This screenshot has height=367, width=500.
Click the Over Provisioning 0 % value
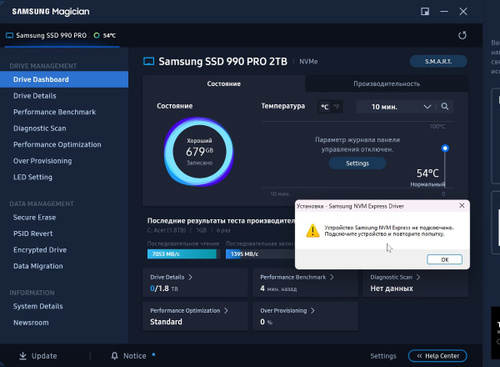(266, 322)
